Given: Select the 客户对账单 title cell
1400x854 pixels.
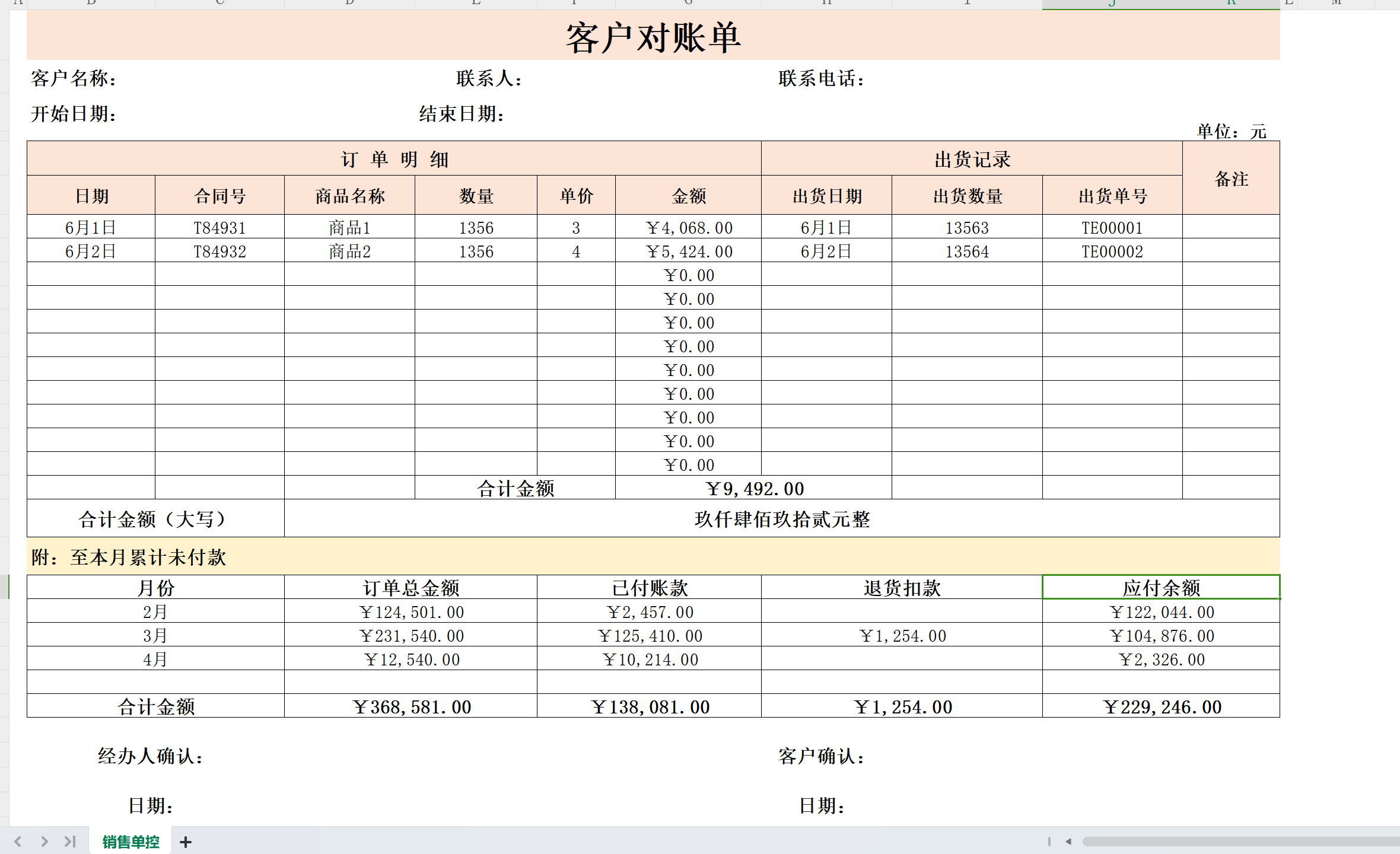Looking at the screenshot, I should tap(653, 37).
